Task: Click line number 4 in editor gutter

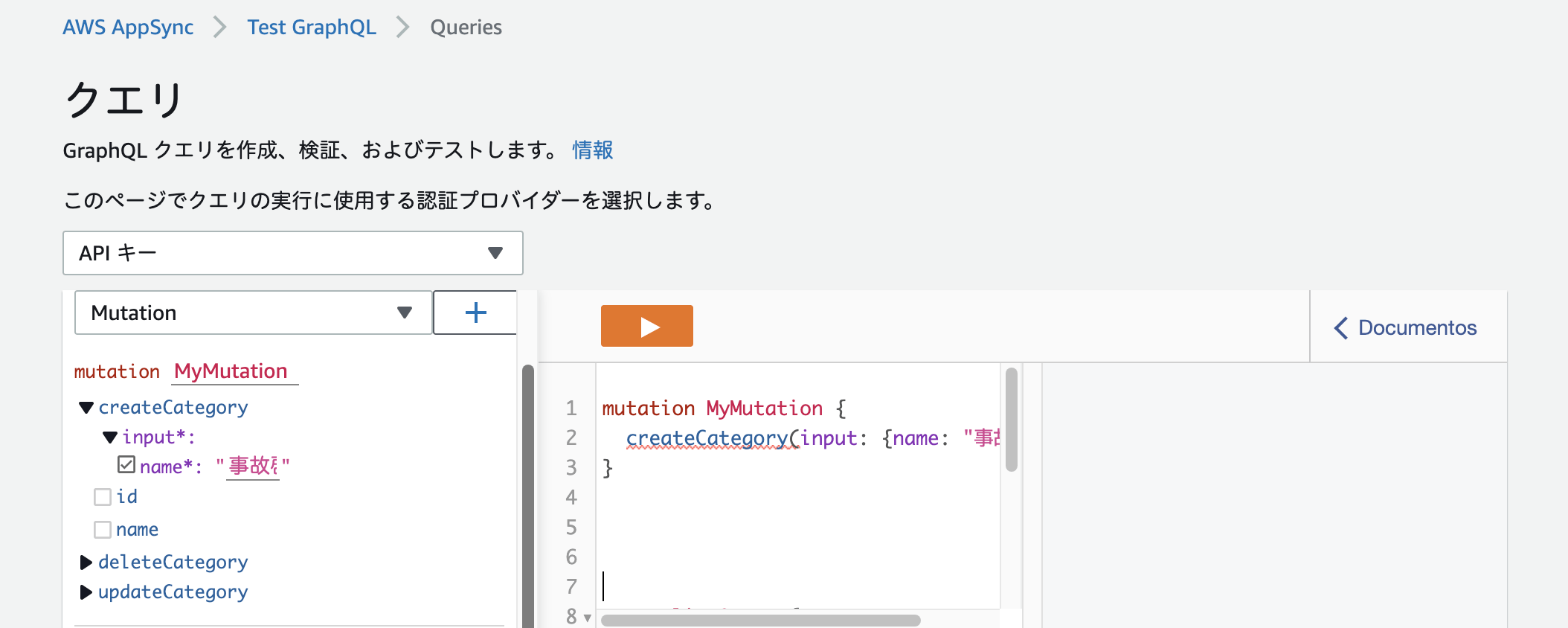Action: click(x=571, y=497)
